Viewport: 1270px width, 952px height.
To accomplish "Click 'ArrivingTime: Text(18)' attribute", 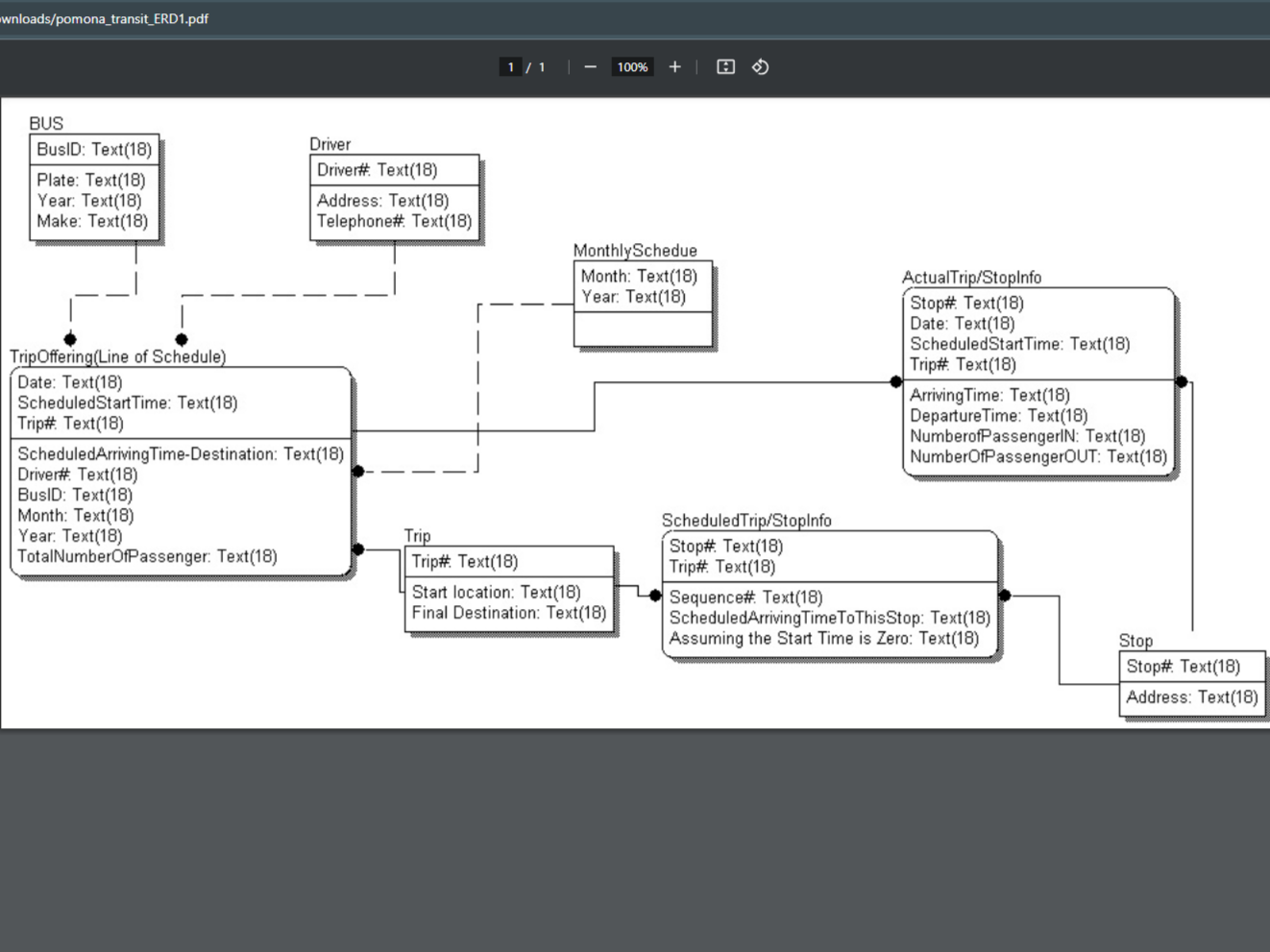I will (x=989, y=395).
